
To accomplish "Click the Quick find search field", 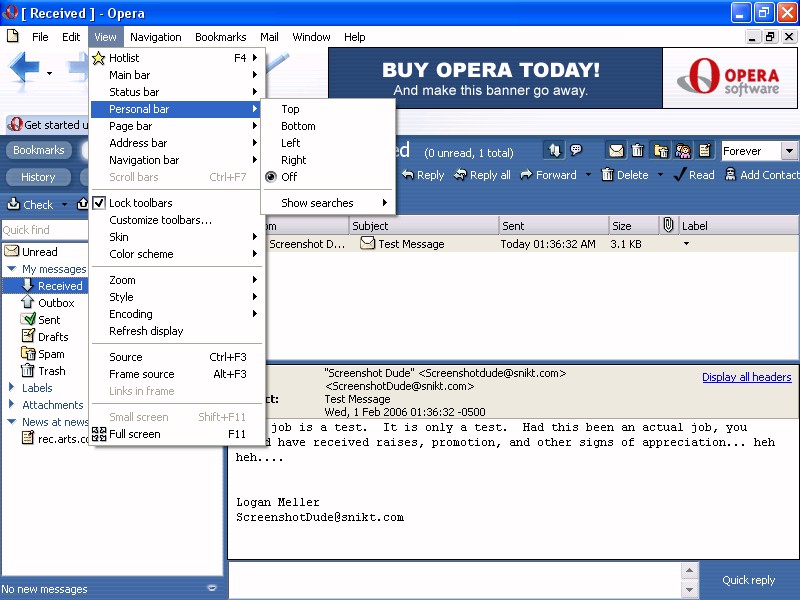I will (40, 230).
